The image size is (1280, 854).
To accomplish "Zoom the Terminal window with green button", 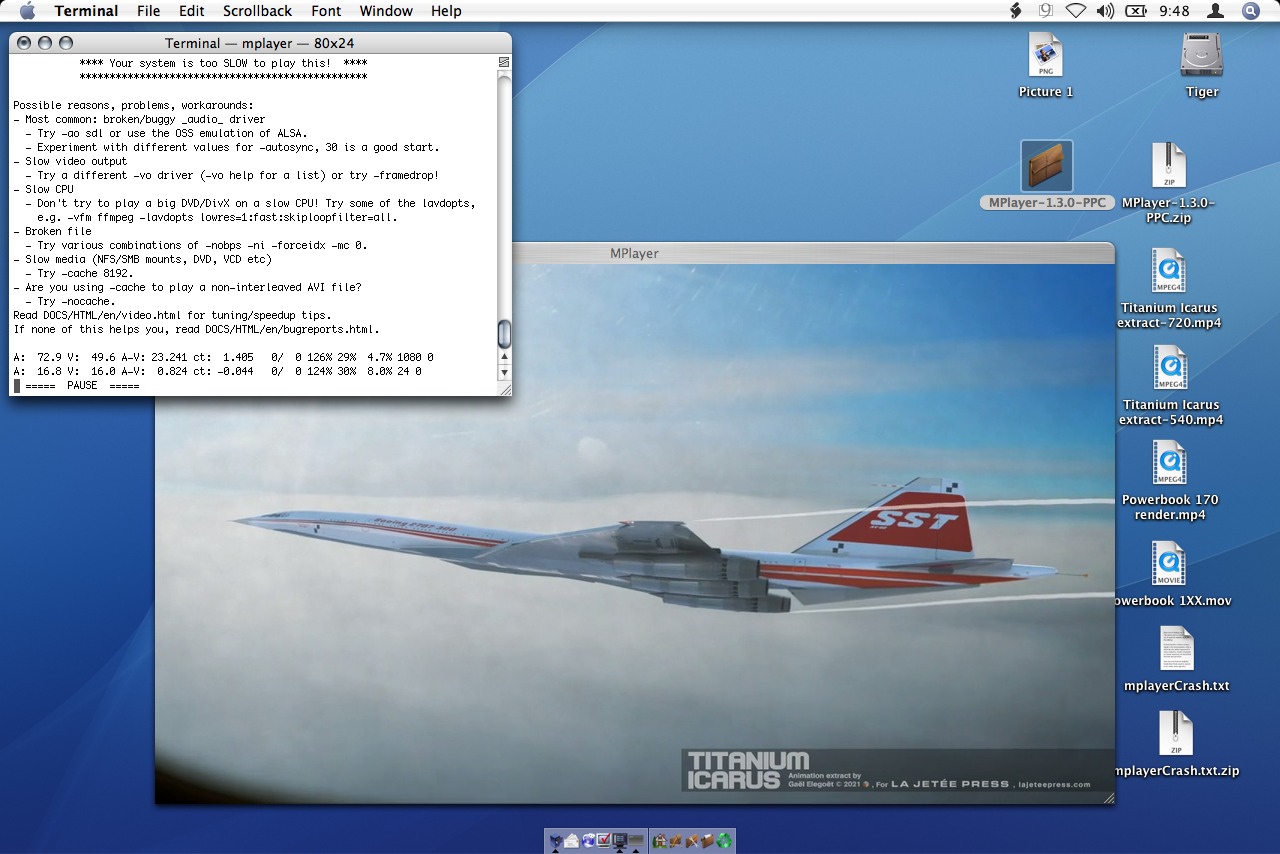I will pos(66,43).
